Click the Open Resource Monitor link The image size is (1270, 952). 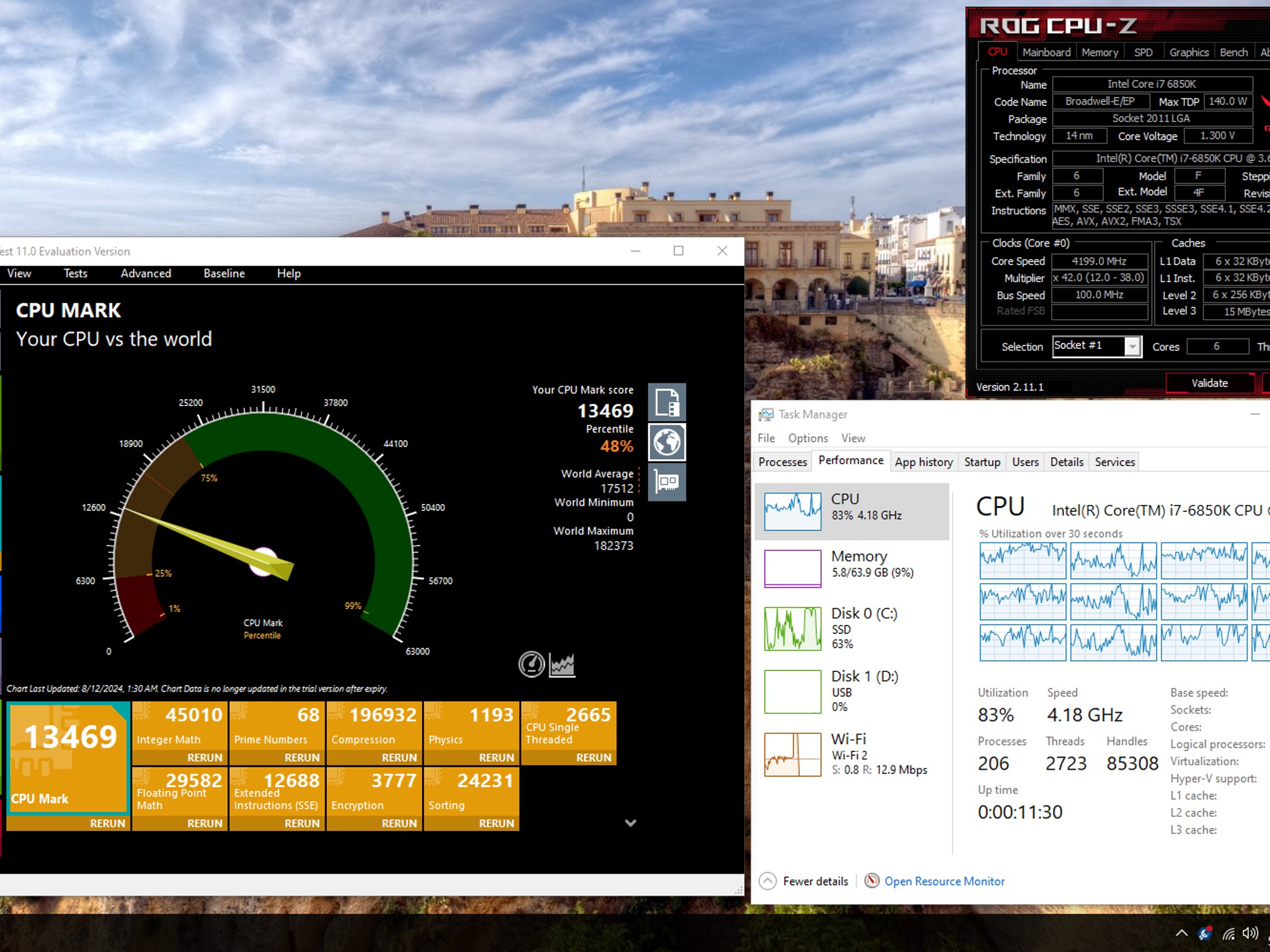(x=944, y=881)
